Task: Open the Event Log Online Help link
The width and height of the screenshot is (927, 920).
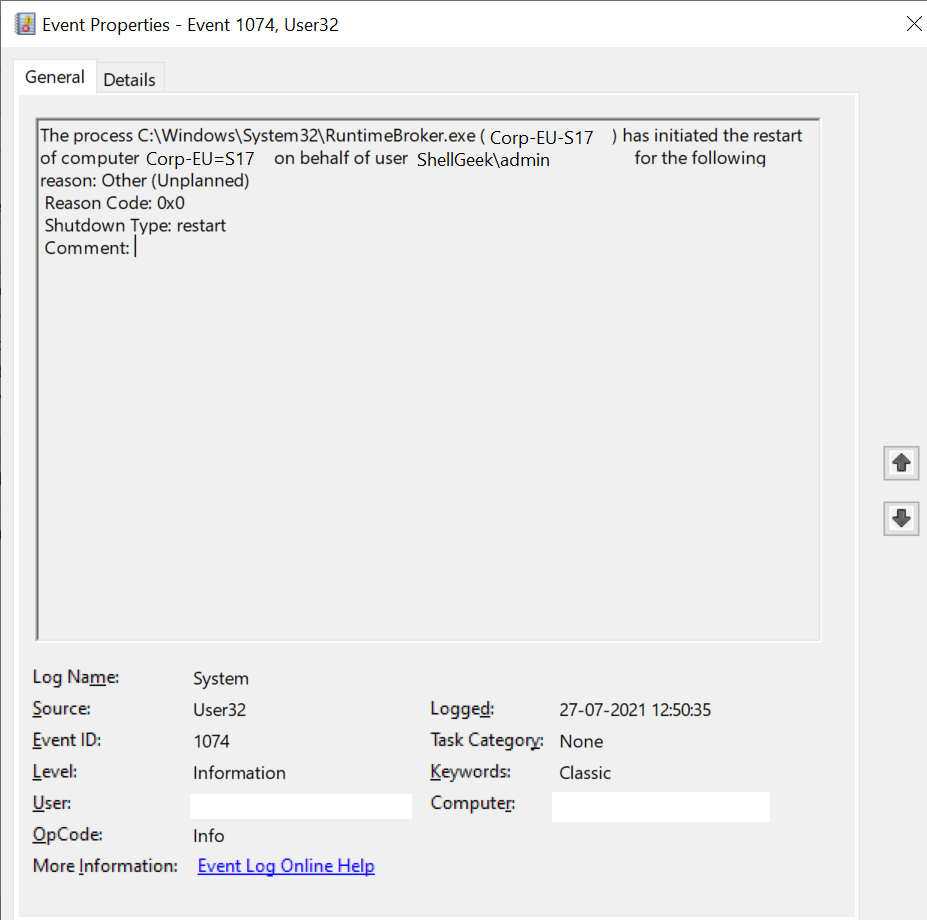Action: [285, 865]
